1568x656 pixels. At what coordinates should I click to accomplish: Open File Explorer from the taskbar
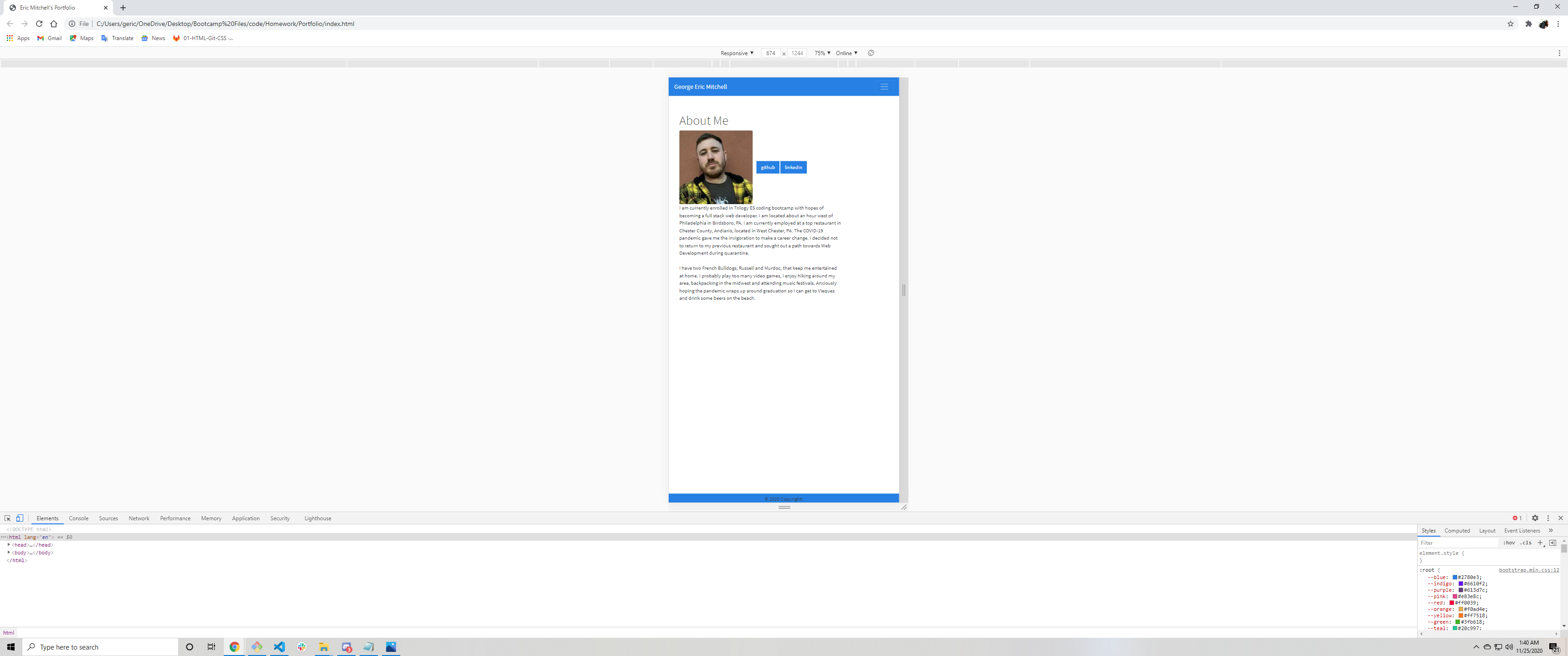coord(324,647)
